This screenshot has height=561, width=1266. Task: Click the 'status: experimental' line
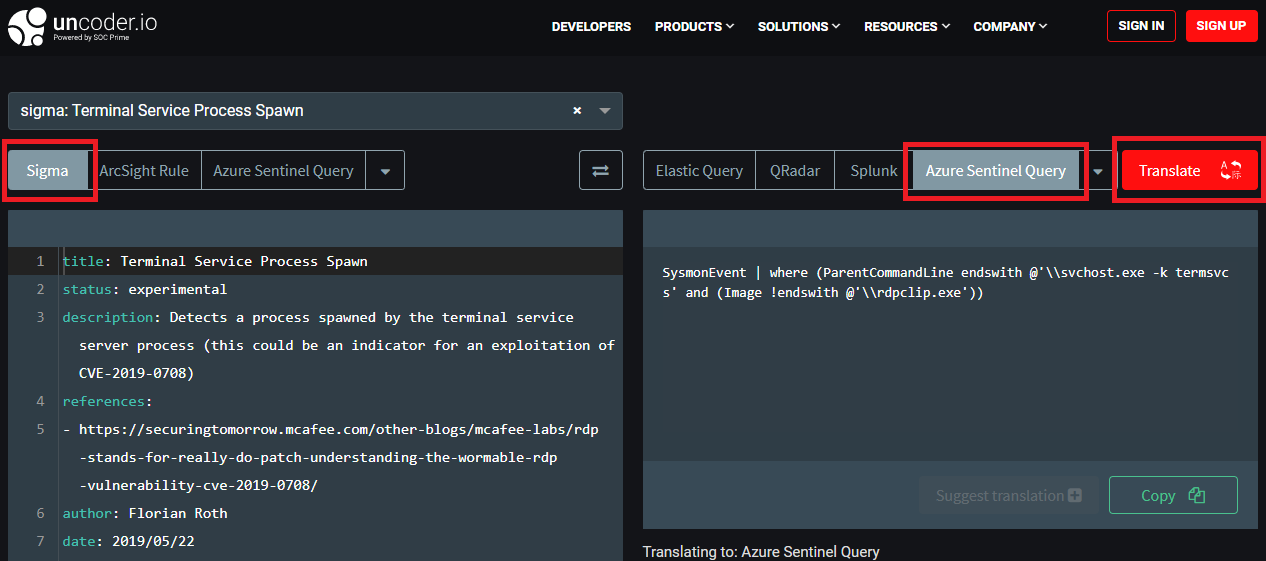click(x=145, y=289)
